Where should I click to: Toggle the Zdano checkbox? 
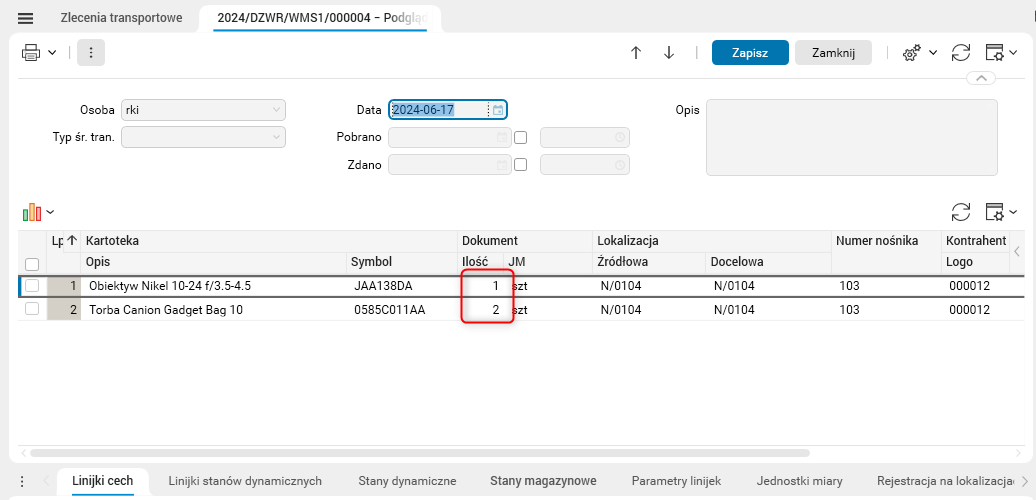521,164
